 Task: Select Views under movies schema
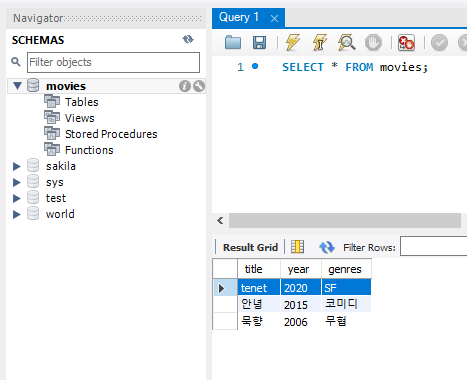point(79,118)
